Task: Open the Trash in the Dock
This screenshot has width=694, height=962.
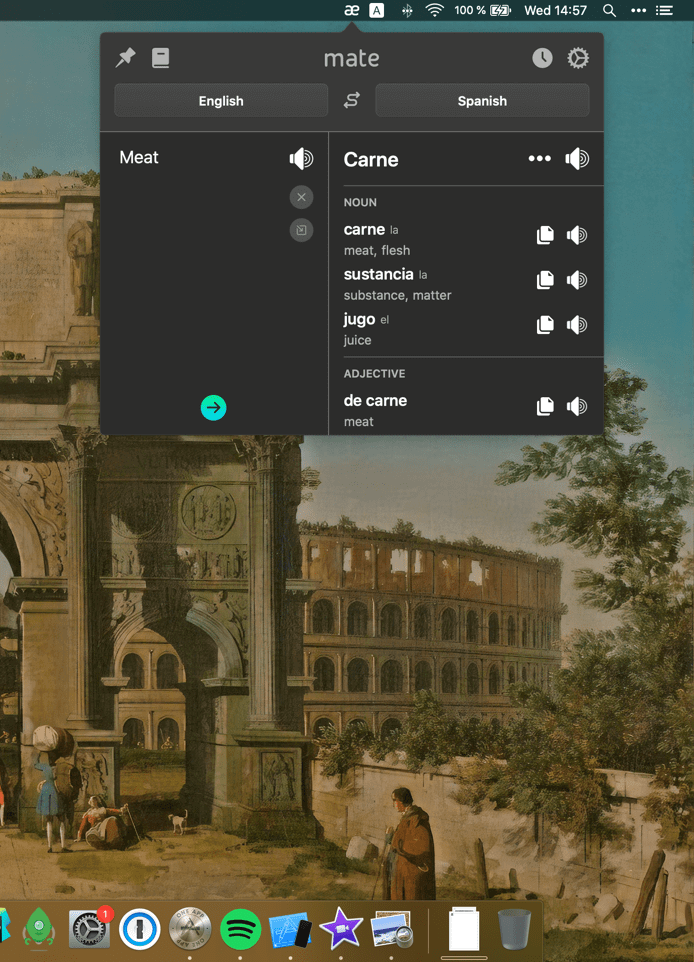Action: click(x=514, y=929)
